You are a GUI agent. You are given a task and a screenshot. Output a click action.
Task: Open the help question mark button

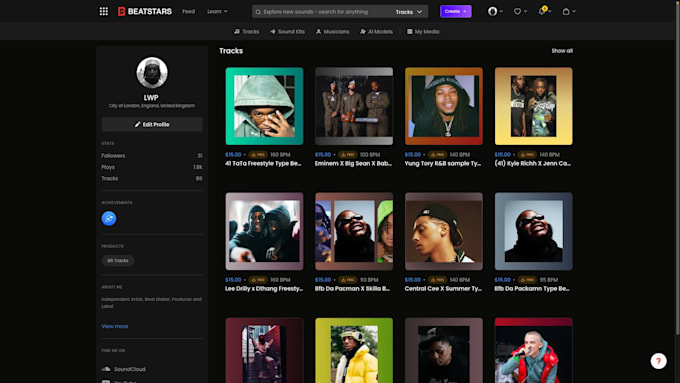658,361
